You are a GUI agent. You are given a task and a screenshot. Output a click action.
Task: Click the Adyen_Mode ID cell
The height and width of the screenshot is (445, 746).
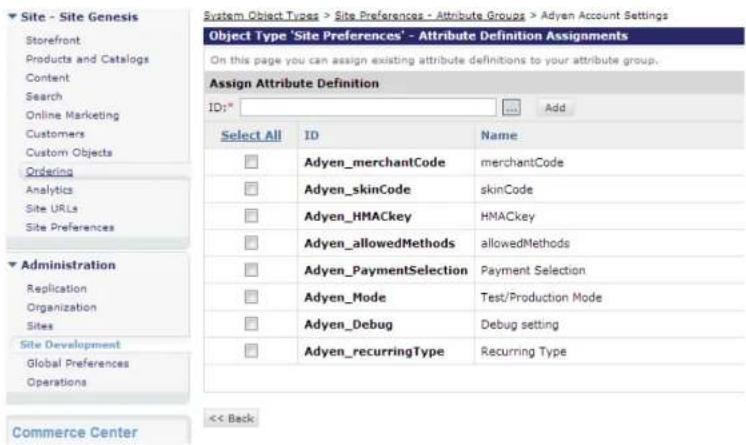click(345, 297)
